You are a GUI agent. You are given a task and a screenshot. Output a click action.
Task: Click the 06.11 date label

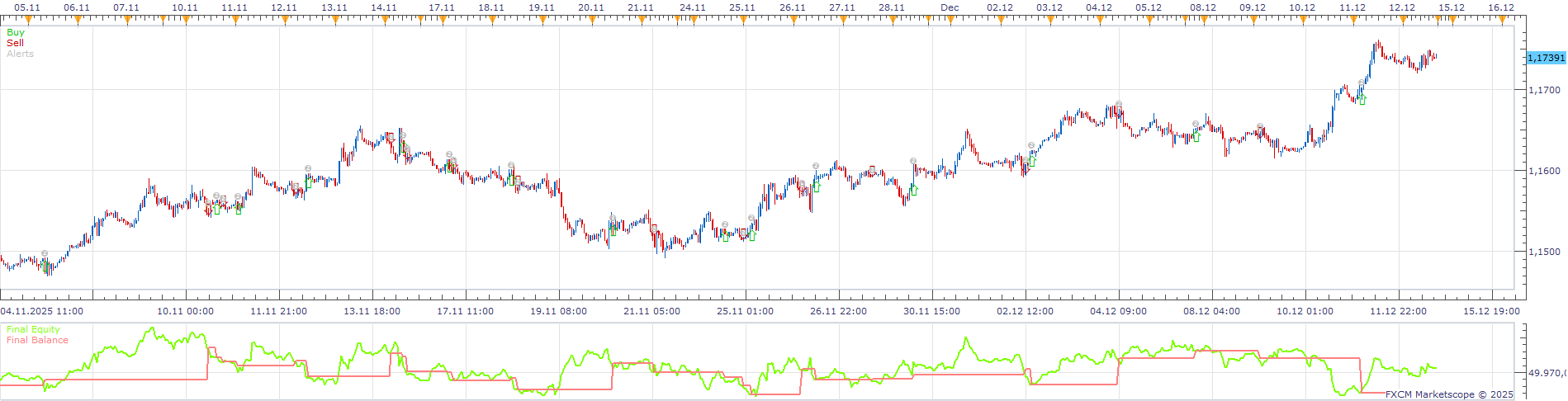(77, 7)
